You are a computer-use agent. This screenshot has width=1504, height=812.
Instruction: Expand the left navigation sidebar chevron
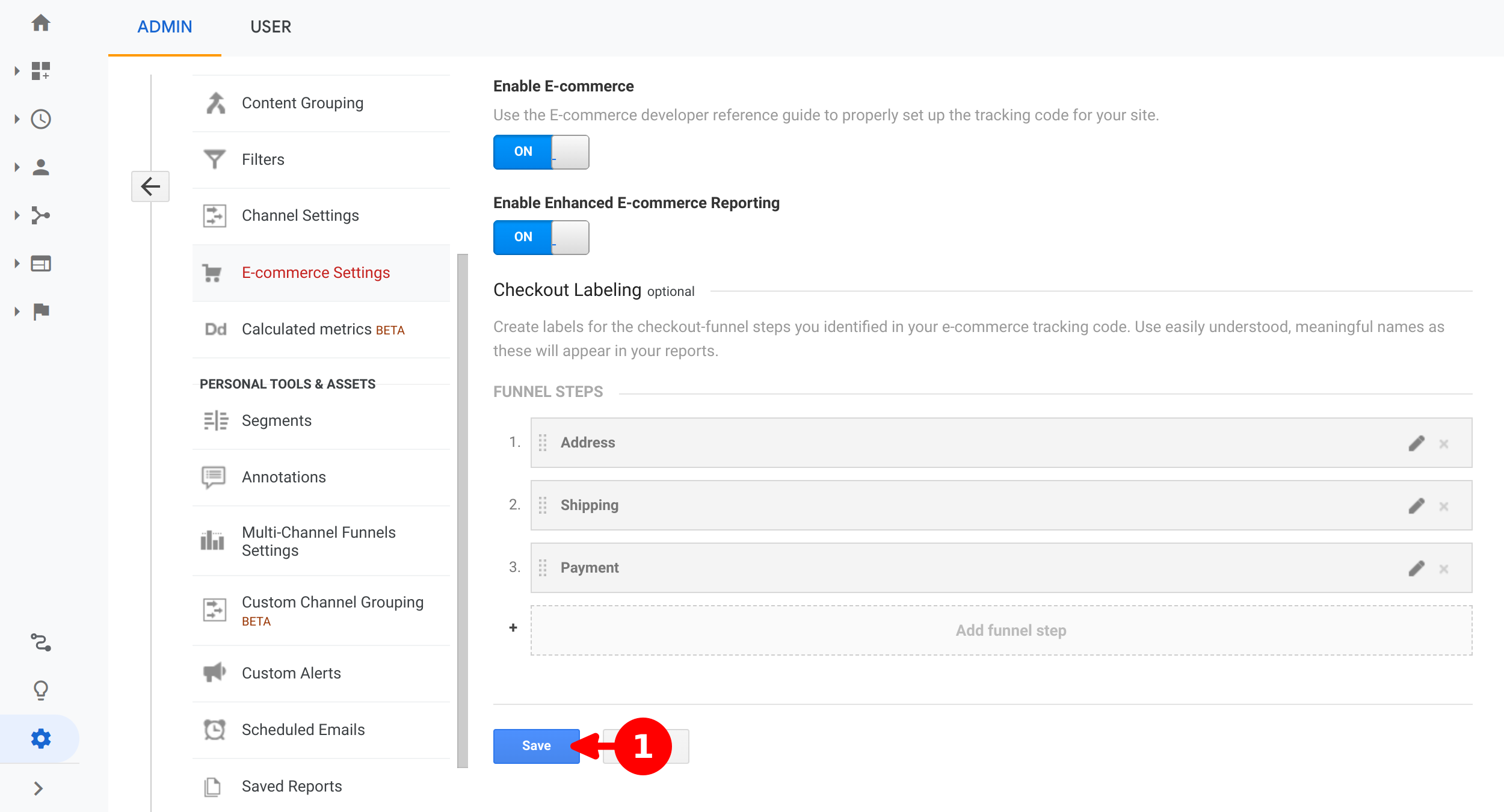point(39,788)
